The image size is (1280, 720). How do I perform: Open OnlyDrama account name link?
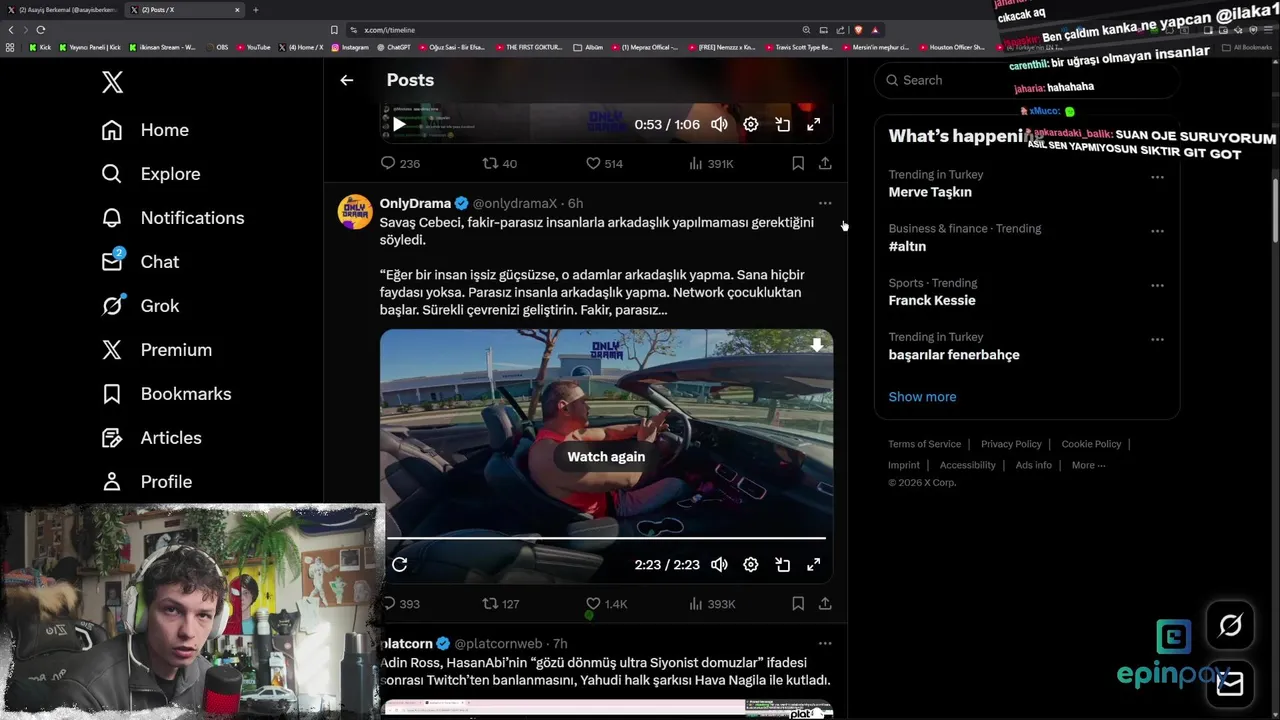415,203
